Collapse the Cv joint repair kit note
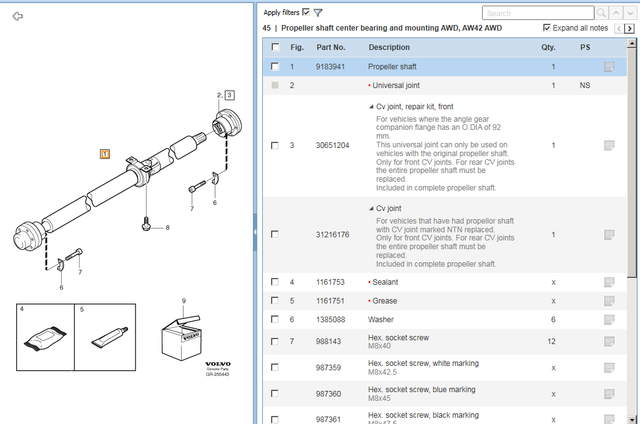The height and width of the screenshot is (424, 640). (x=371, y=106)
